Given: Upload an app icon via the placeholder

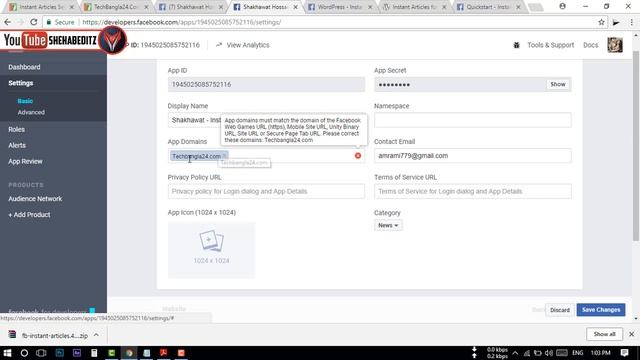Looking at the screenshot, I should coord(211,250).
